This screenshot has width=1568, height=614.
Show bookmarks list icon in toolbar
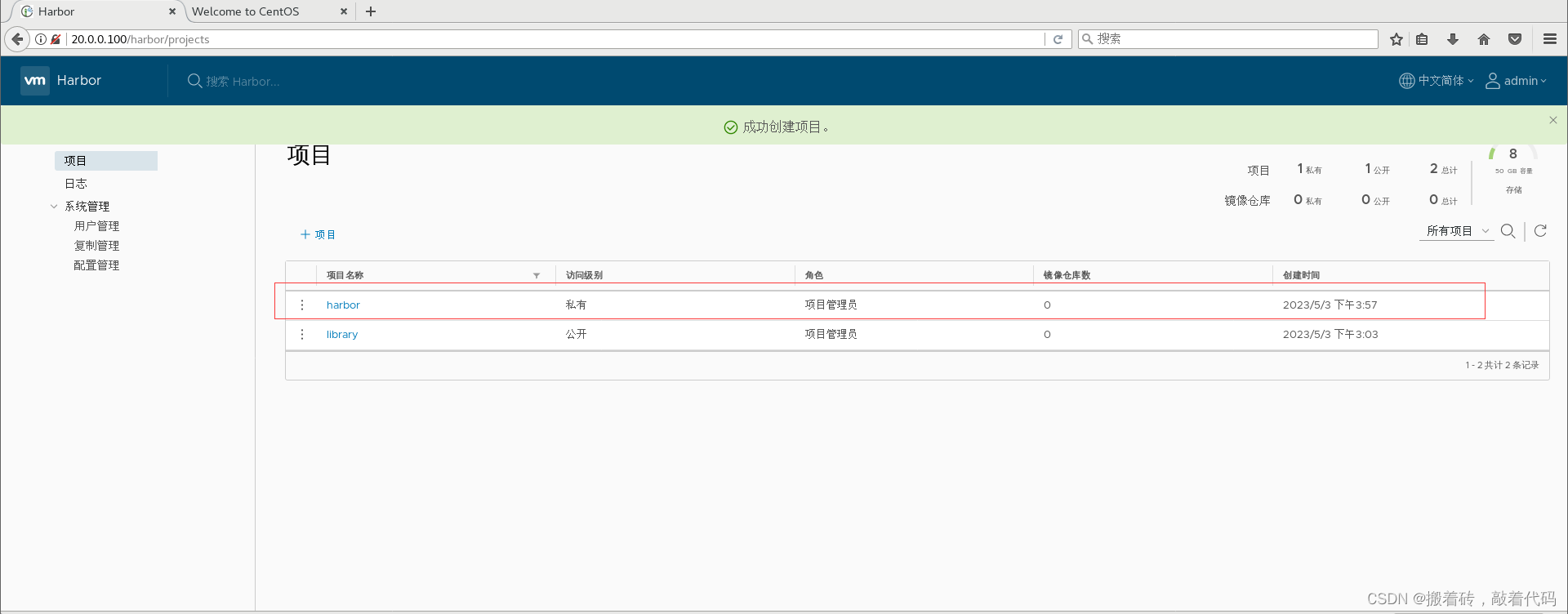pos(1422,39)
